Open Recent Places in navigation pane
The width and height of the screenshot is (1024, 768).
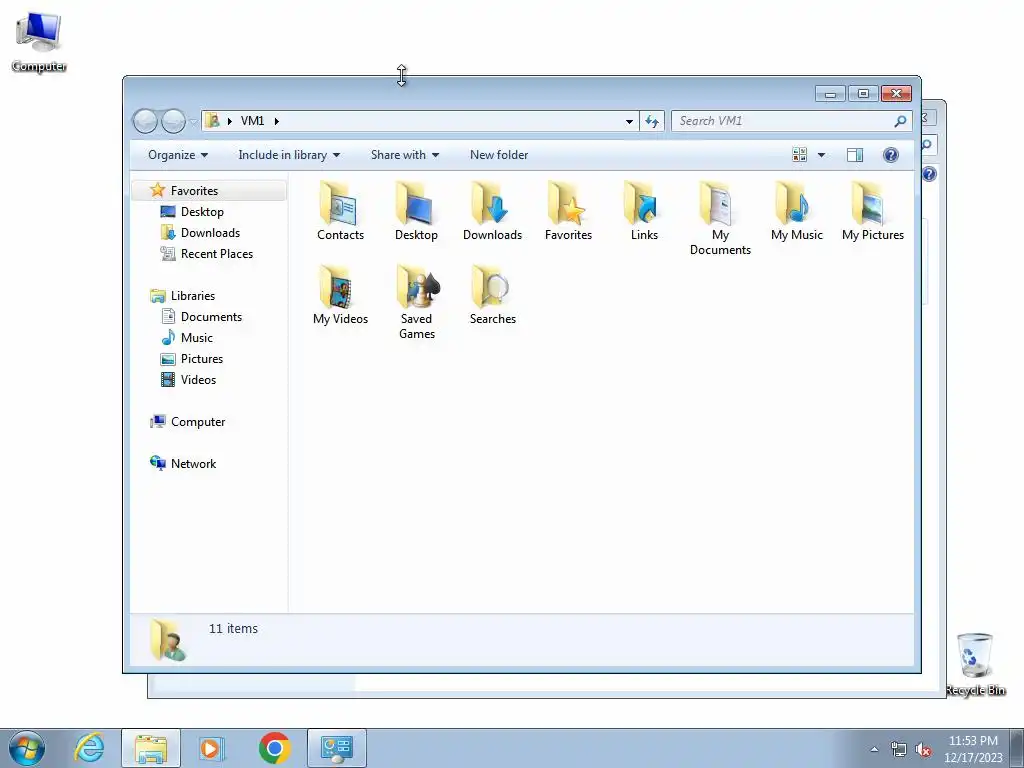(217, 253)
